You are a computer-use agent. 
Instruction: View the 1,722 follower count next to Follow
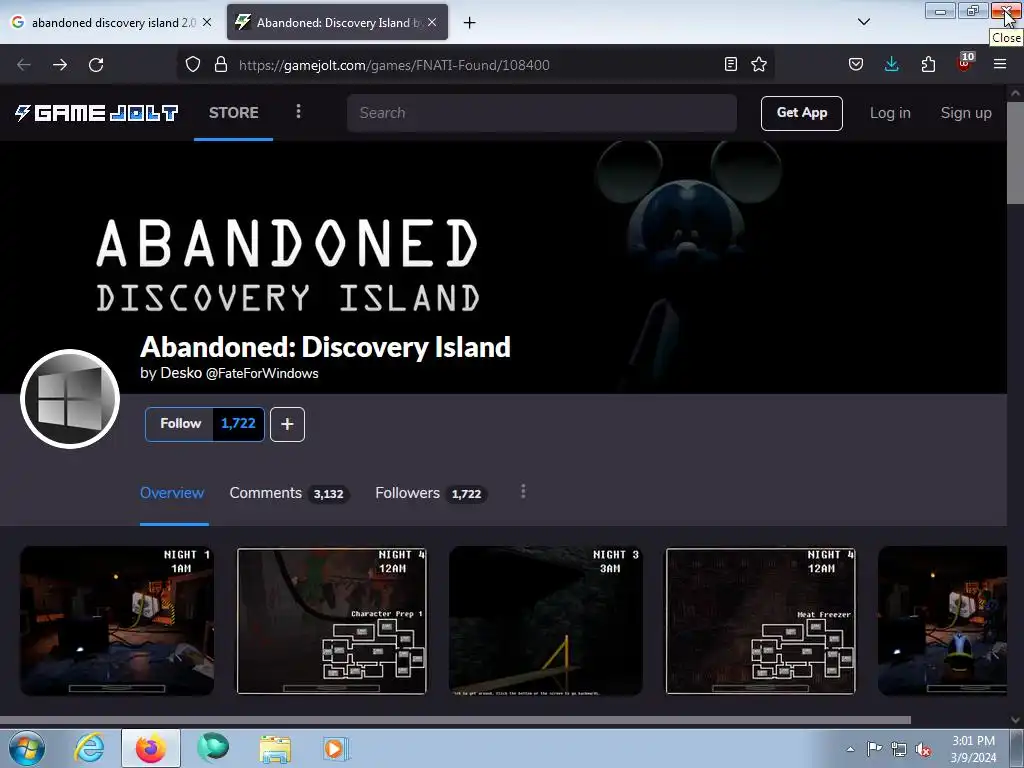click(x=238, y=424)
